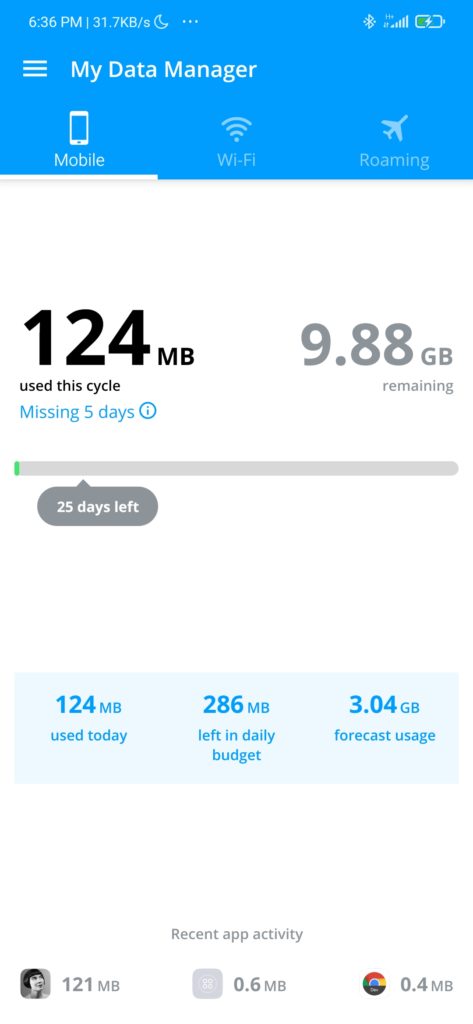Image resolution: width=473 pixels, height=1024 pixels.
Task: Open the portrait app icon using 121 MB
Action: 35,984
